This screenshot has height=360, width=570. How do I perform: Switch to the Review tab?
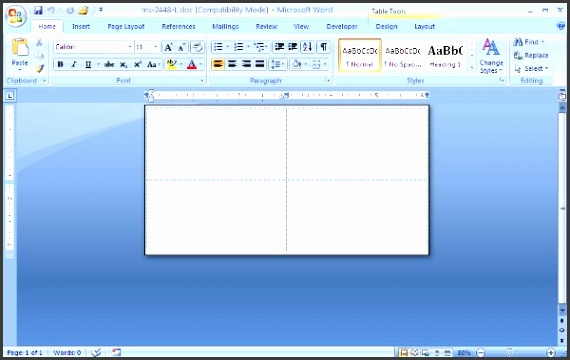click(266, 27)
